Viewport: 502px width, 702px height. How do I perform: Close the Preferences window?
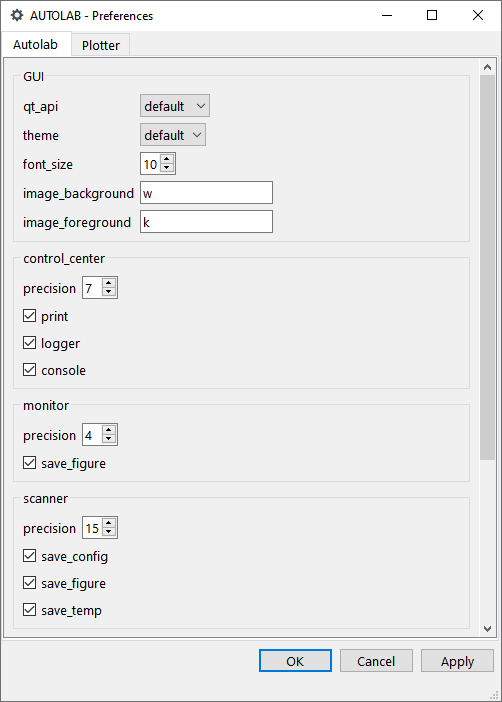478,15
